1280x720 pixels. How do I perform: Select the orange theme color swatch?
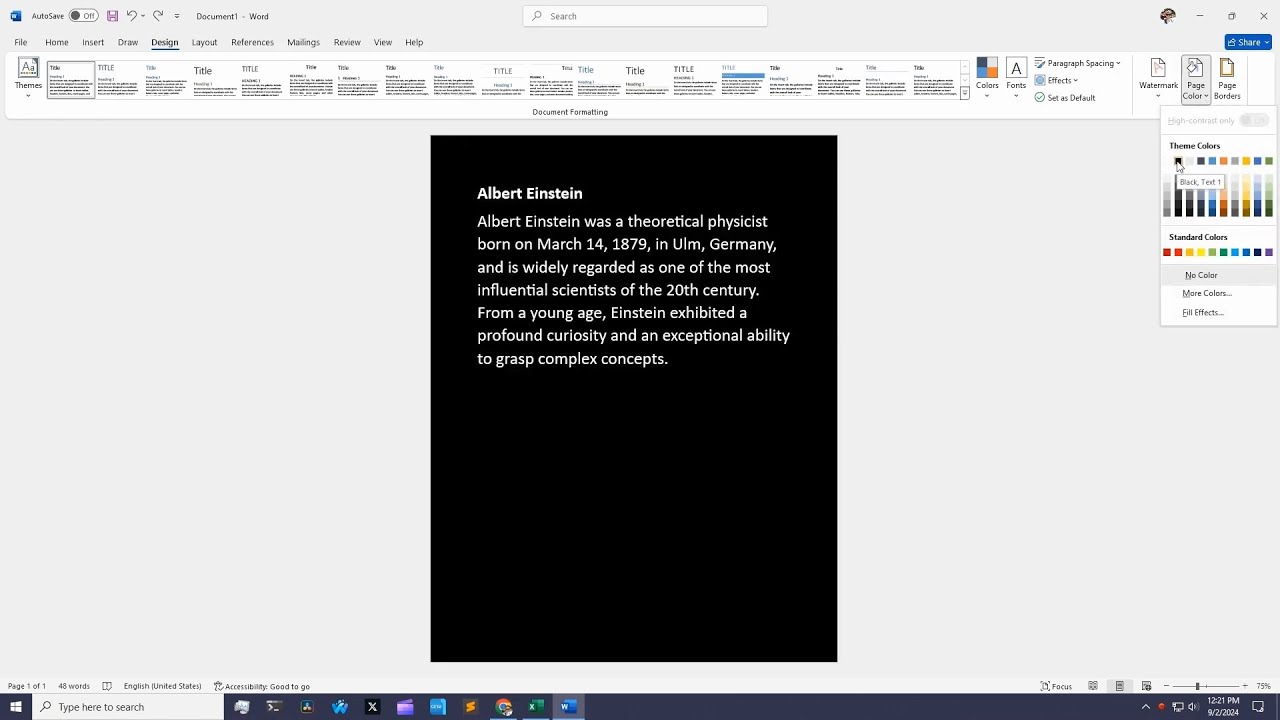1223,161
